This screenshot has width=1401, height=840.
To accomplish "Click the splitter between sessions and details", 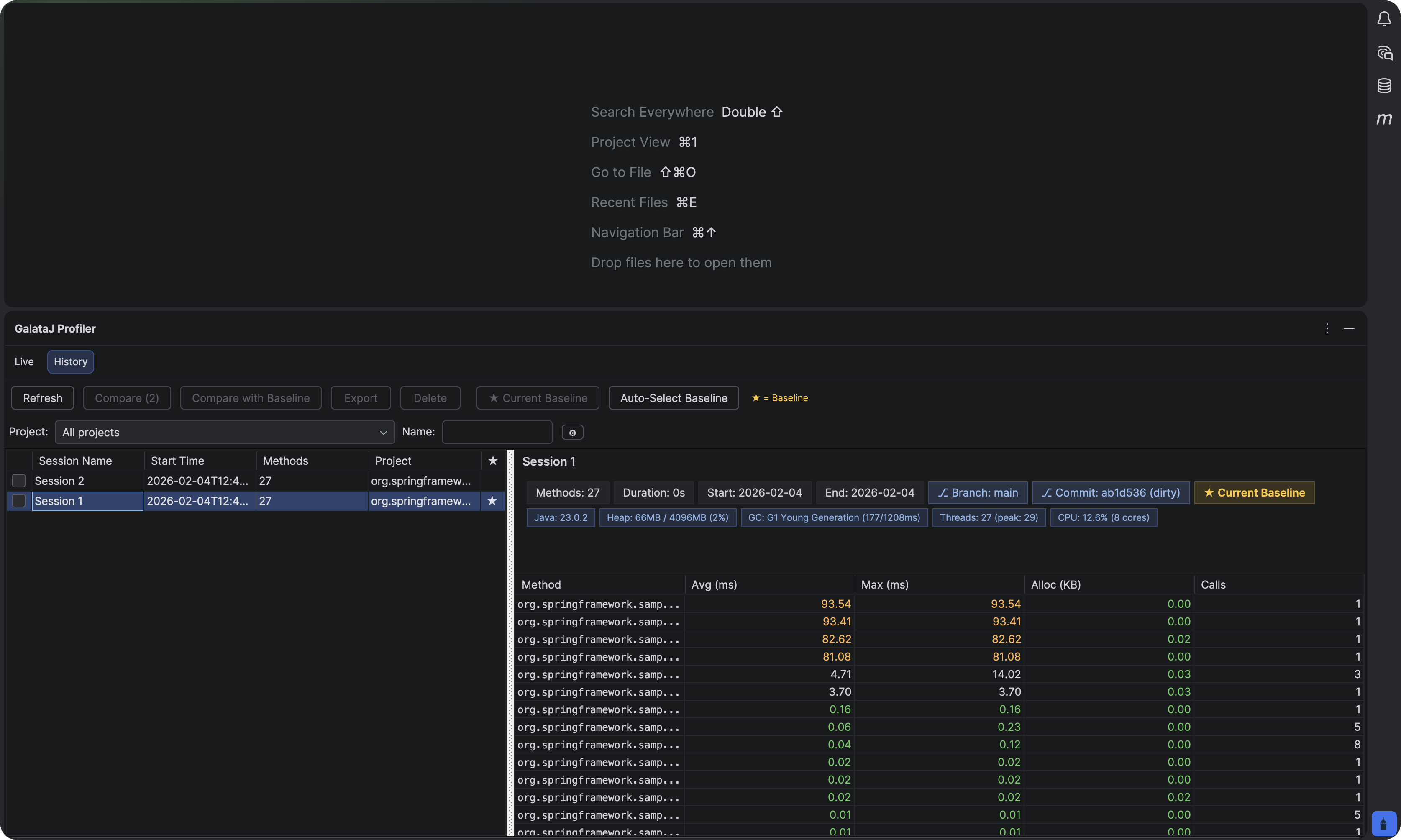I will coord(510,642).
